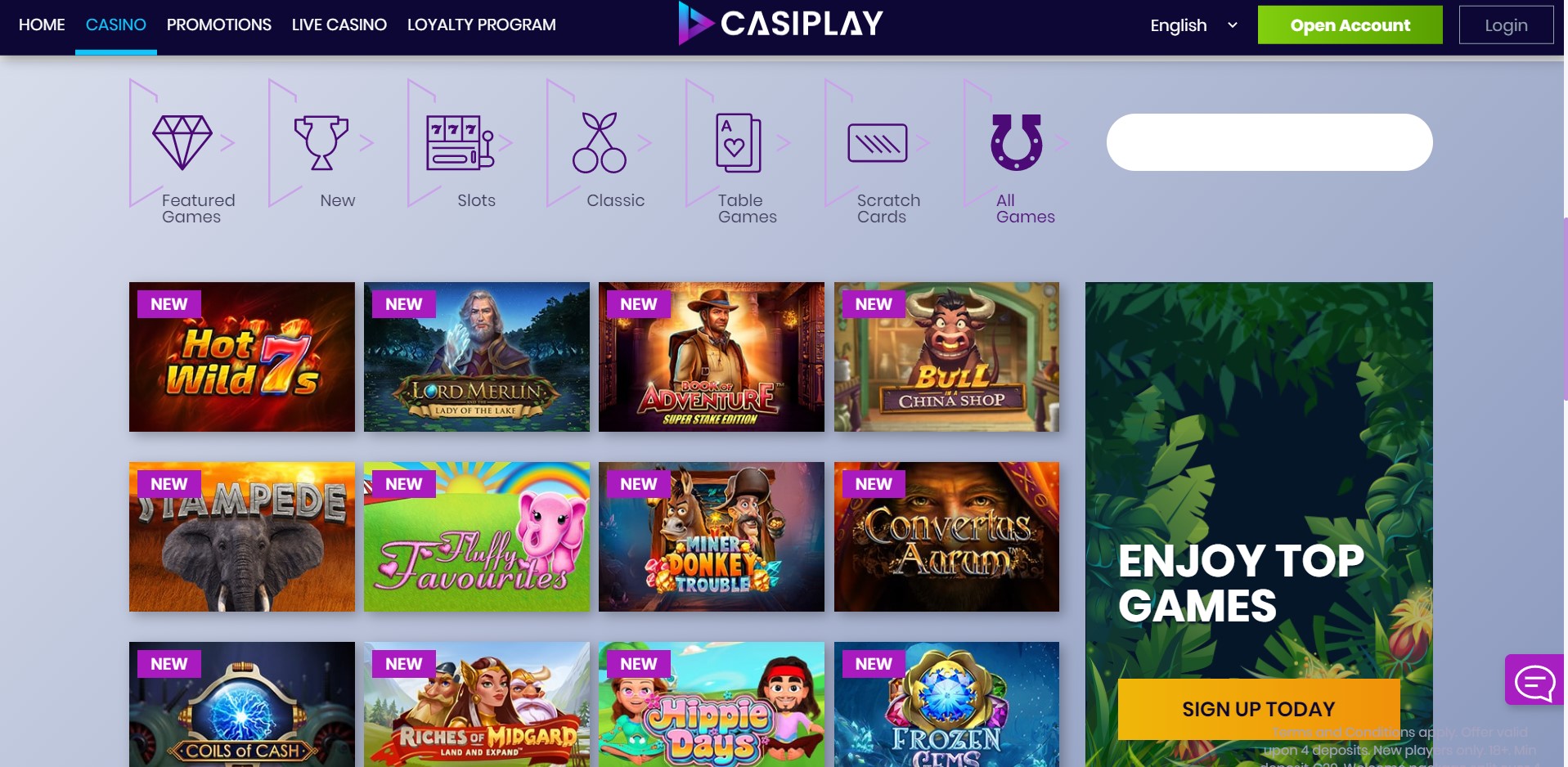Click the Login button
This screenshot has width=1568, height=767.
click(x=1507, y=25)
